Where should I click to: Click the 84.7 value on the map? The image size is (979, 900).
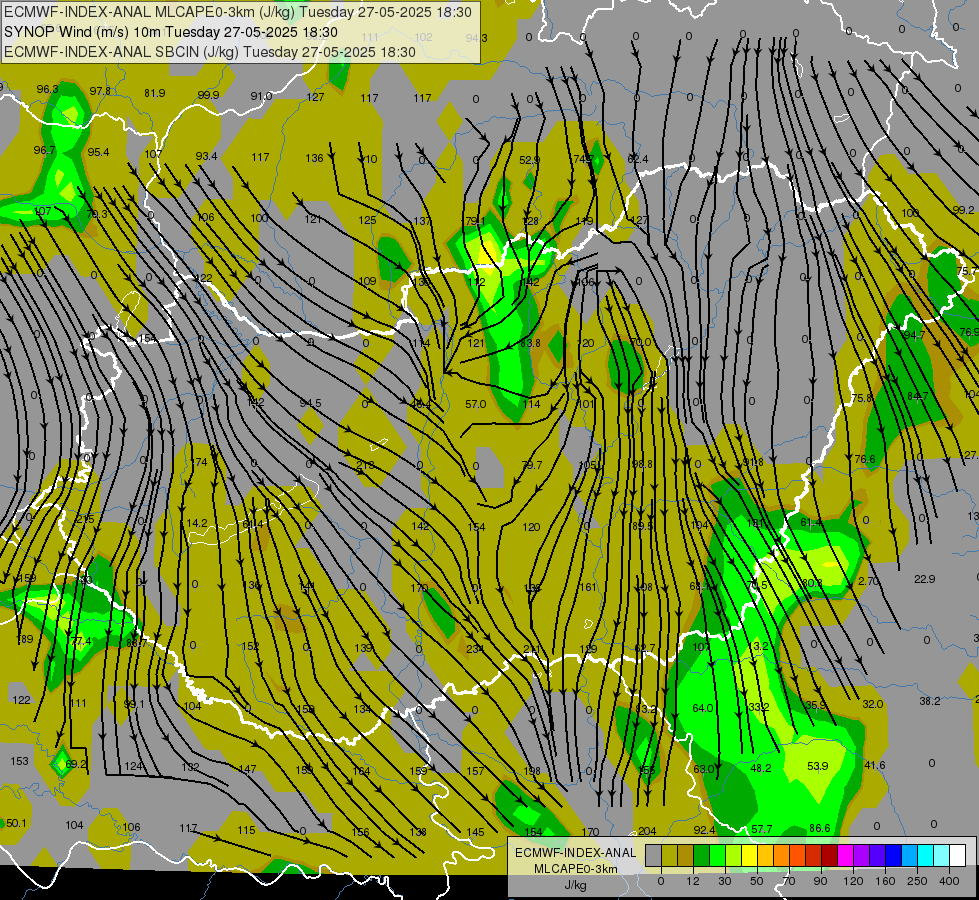point(917,396)
